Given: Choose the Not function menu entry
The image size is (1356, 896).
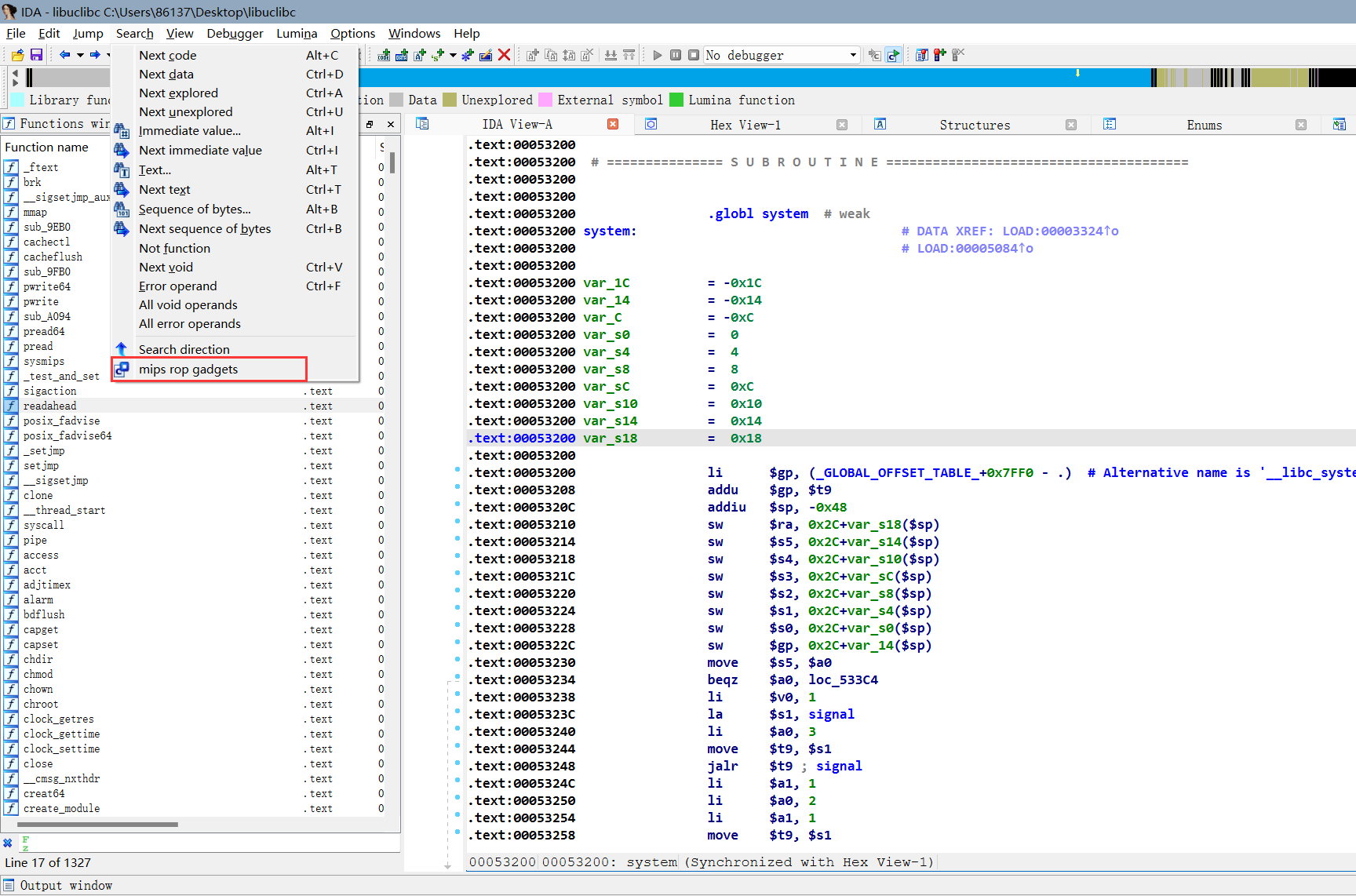Looking at the screenshot, I should pos(235,248).
